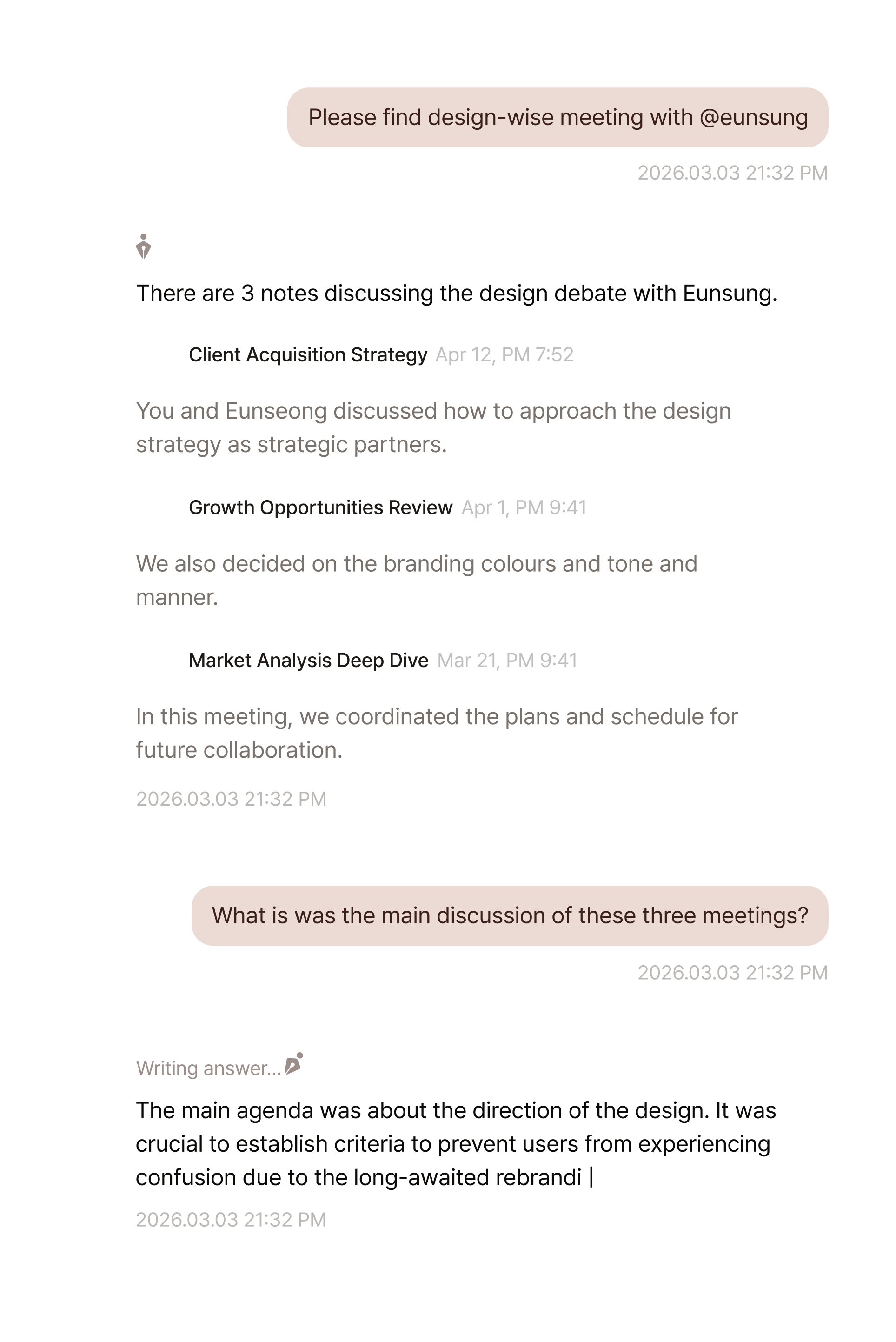
Task: Click the Apr 1, PM 9:41 date label
Action: coord(524,507)
